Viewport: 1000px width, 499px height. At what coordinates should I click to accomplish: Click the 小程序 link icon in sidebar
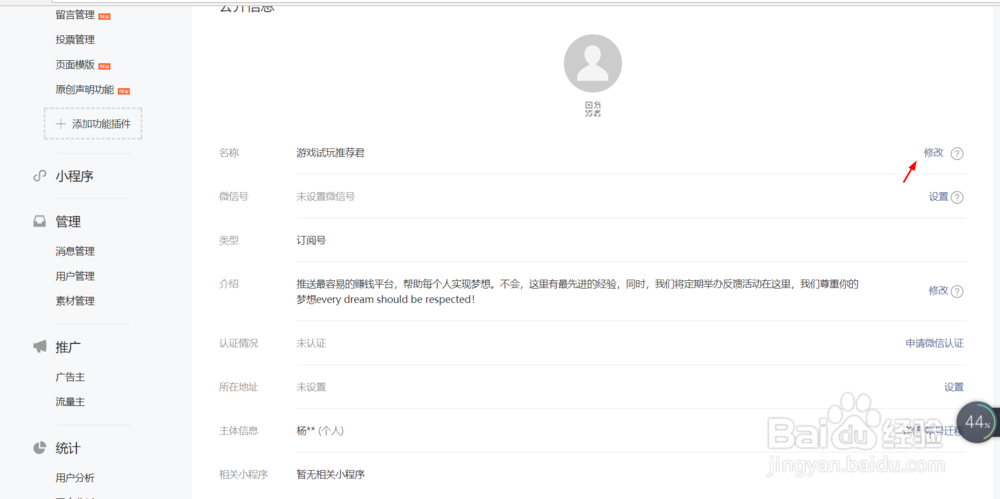click(x=40, y=176)
